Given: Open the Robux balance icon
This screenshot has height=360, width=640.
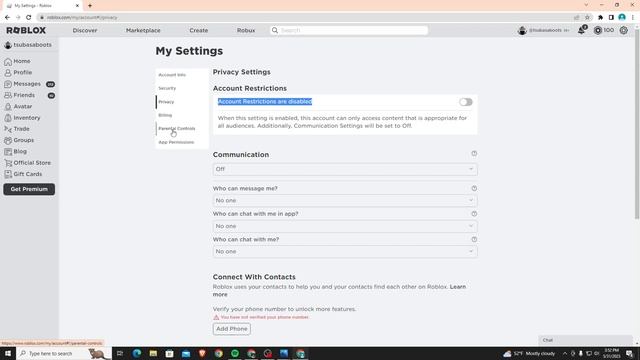Looking at the screenshot, I should 598,30.
